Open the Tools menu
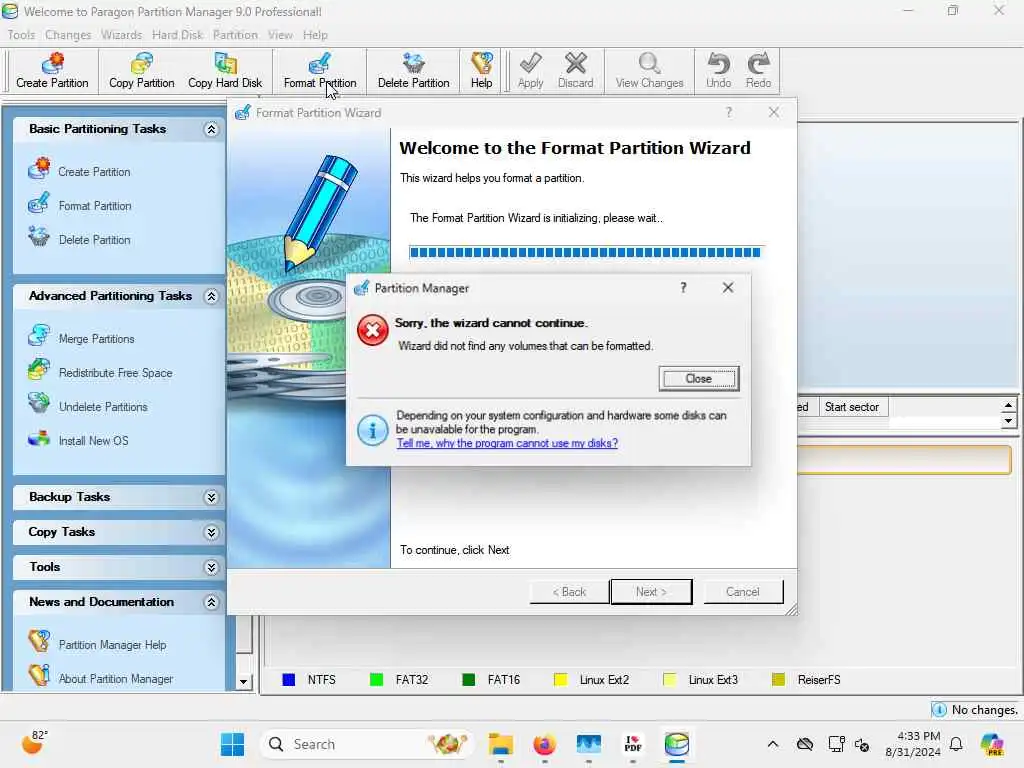 (x=21, y=35)
